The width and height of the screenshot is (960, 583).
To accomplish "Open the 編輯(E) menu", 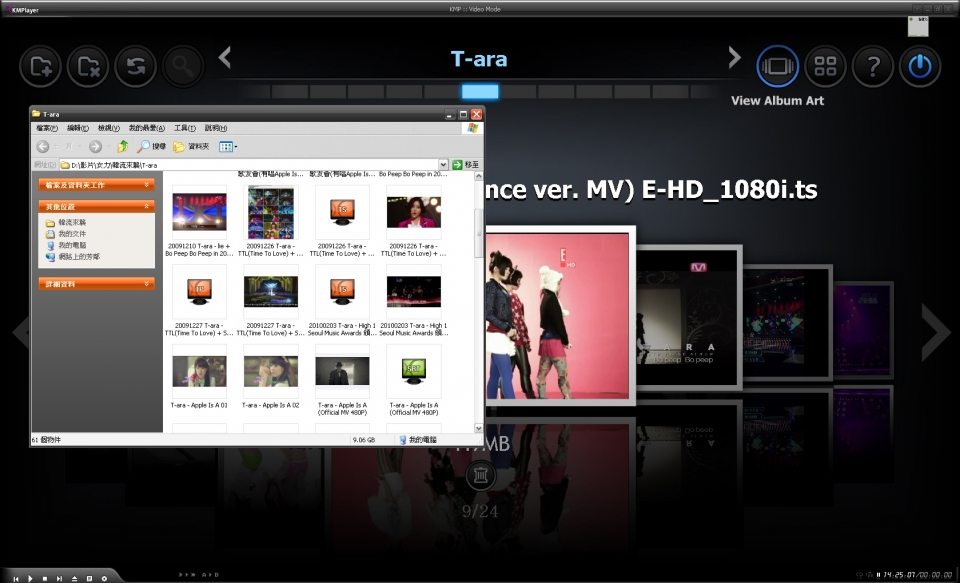I will coord(78,128).
